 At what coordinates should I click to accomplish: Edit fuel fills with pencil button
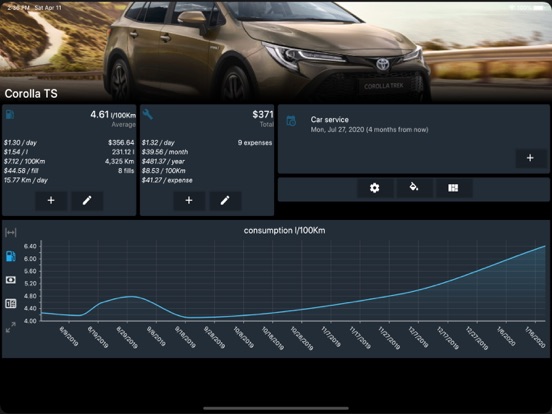coord(87,201)
